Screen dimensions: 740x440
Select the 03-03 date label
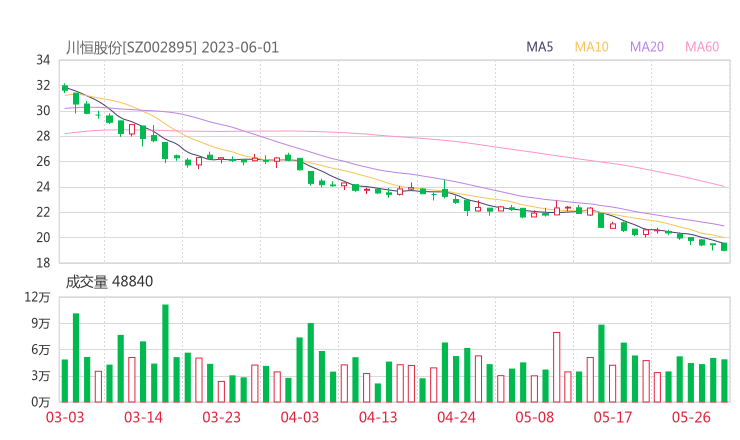pyautogui.click(x=65, y=417)
